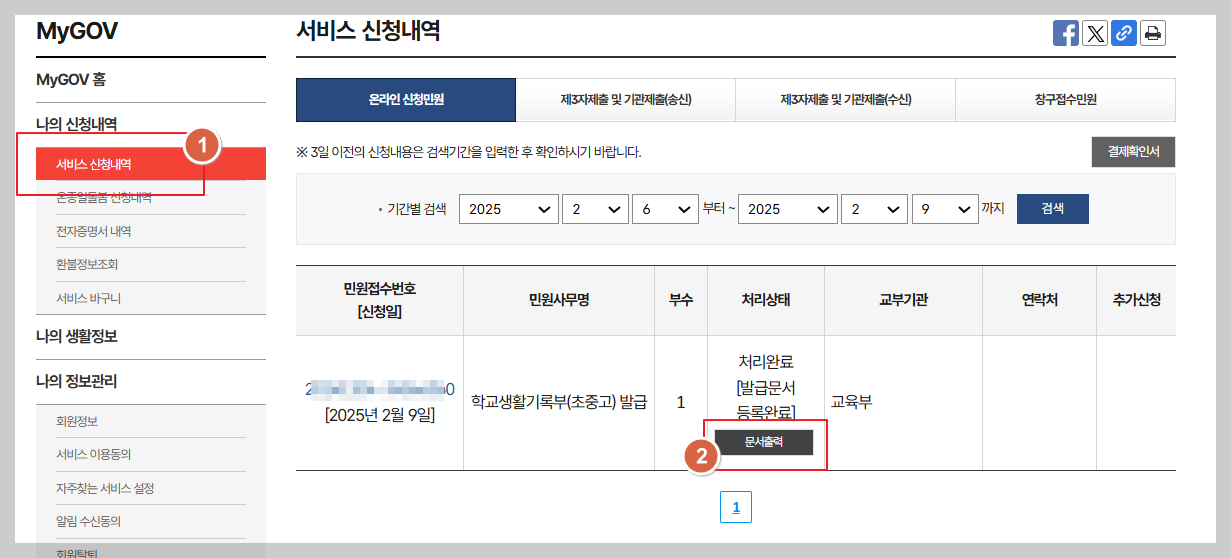This screenshot has height=558, width=1231.
Task: Open the 온라인 신청민원 tab
Action: 406,100
